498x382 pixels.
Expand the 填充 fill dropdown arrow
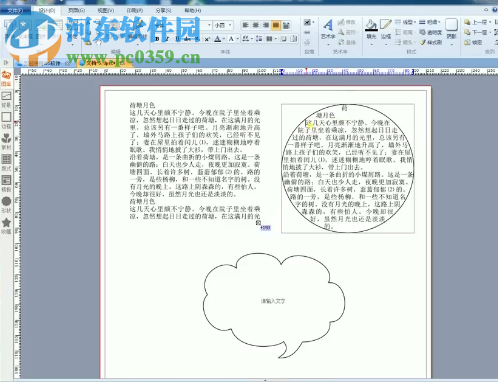point(371,43)
